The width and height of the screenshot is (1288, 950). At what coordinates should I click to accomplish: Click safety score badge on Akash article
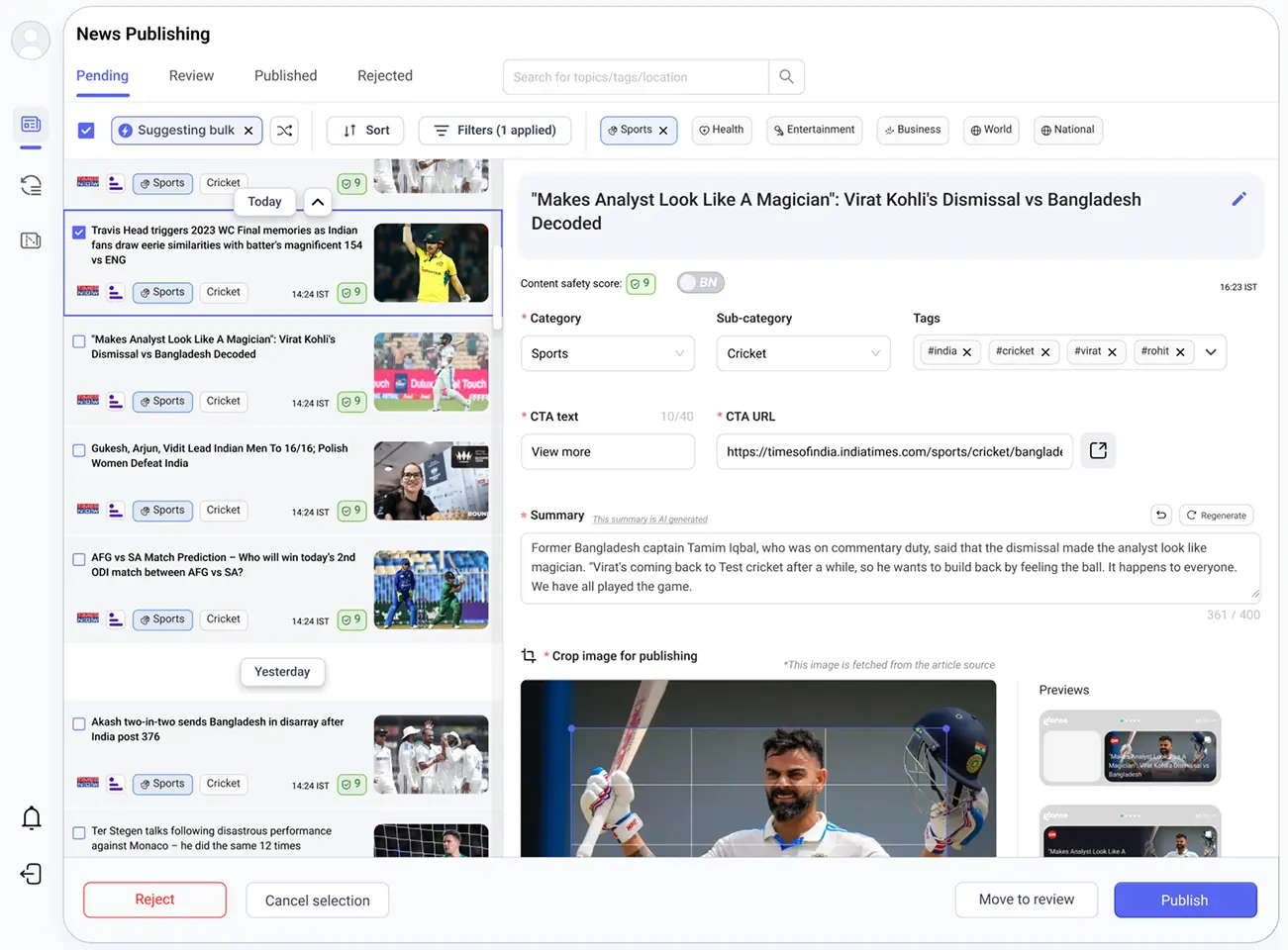coord(351,784)
